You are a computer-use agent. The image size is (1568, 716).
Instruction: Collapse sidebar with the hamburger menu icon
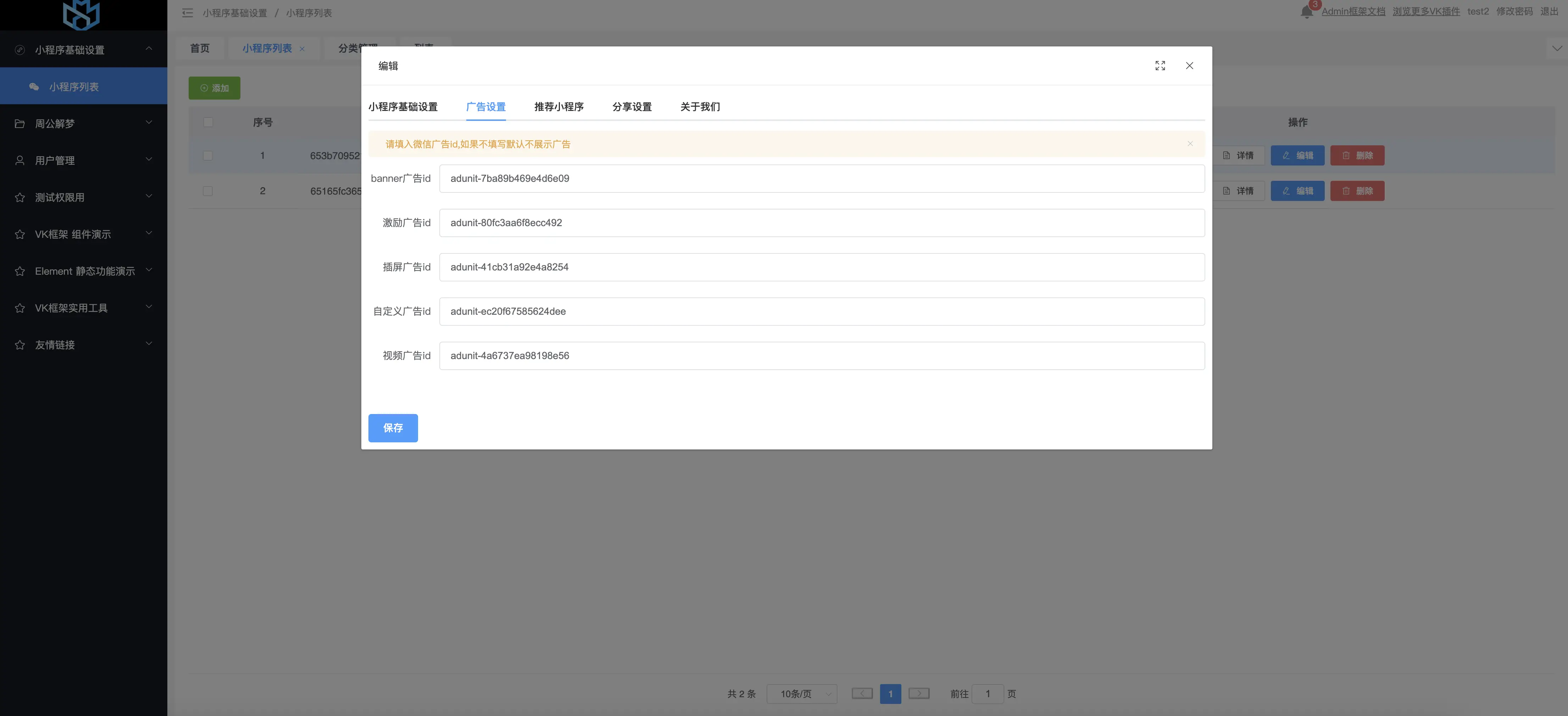[188, 13]
